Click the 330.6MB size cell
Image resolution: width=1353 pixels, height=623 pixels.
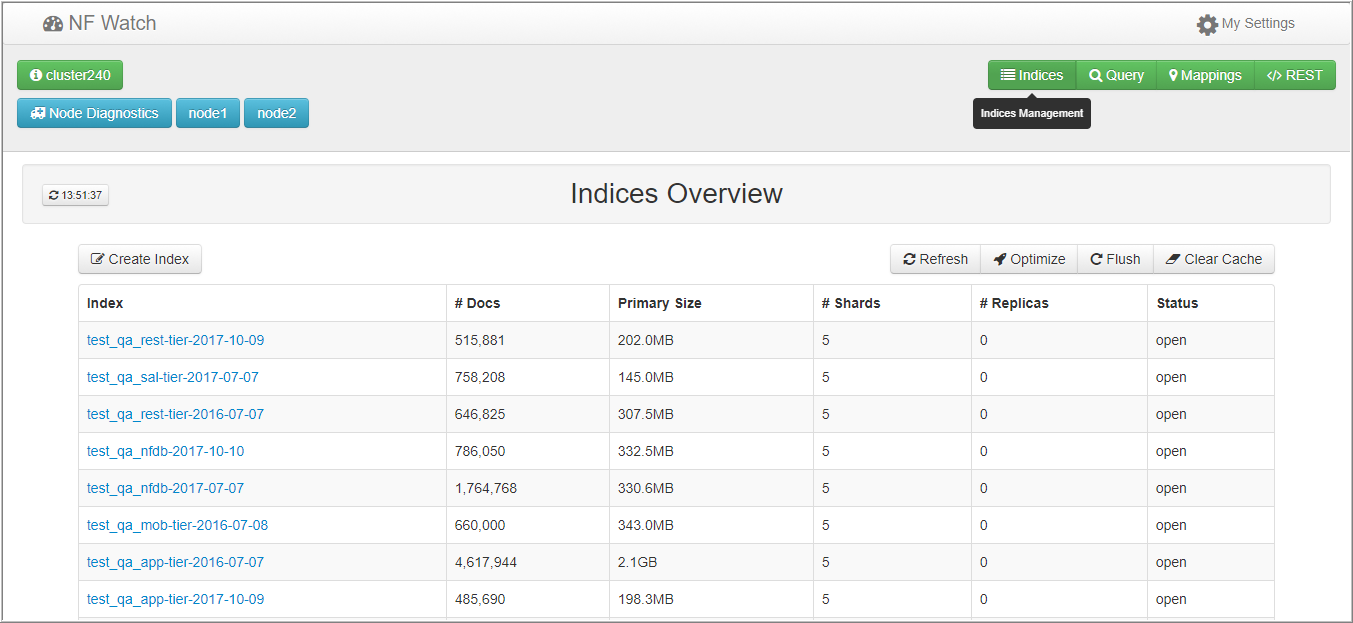[712, 488]
